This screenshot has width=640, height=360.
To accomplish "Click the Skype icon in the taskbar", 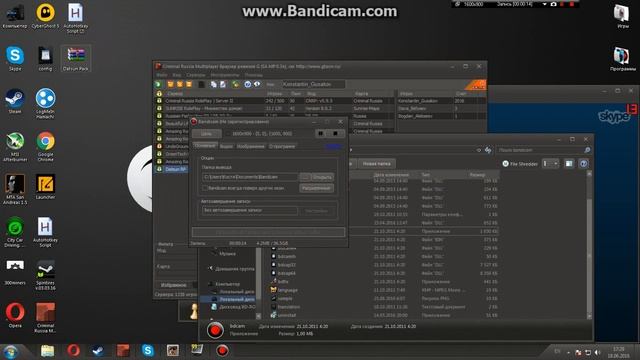I will click(147, 350).
